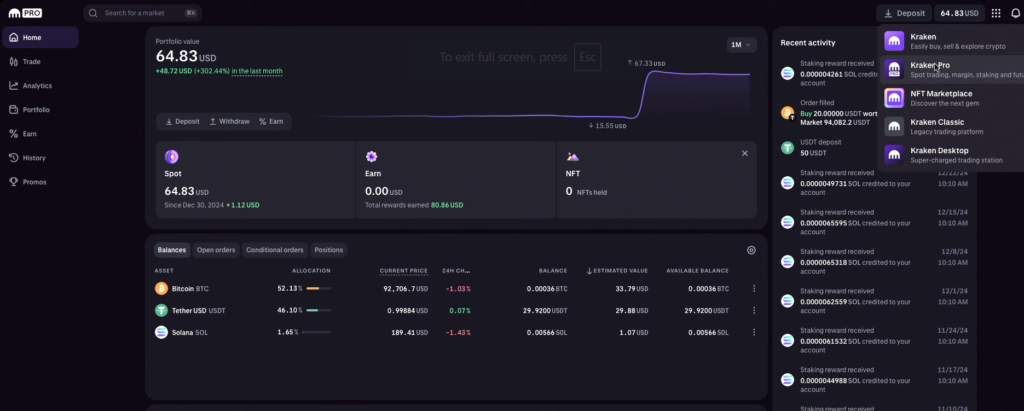Click the Earn button under portfolio chart
This screenshot has width=1024, height=411.
coord(271,122)
